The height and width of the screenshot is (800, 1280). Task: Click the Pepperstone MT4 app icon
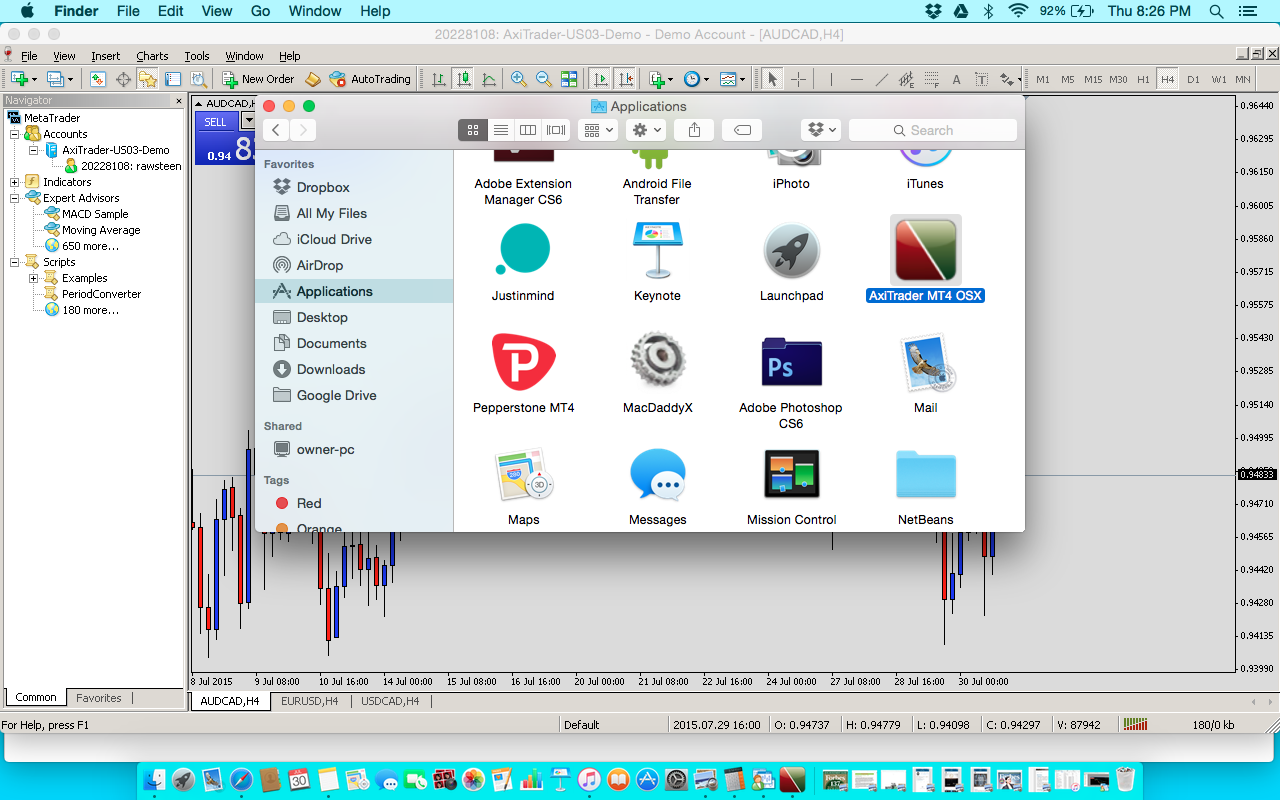(523, 362)
